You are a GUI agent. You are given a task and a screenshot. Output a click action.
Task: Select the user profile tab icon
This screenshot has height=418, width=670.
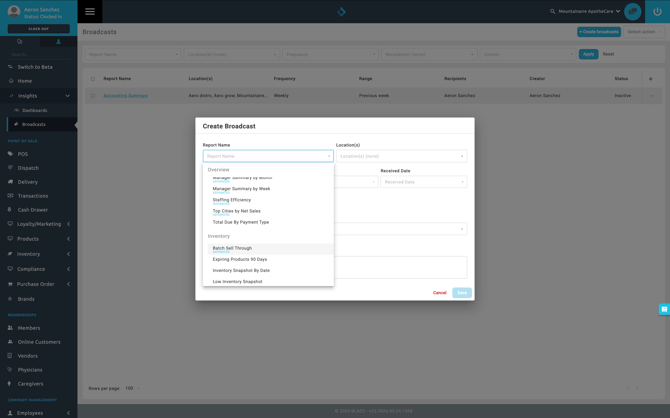(58, 42)
